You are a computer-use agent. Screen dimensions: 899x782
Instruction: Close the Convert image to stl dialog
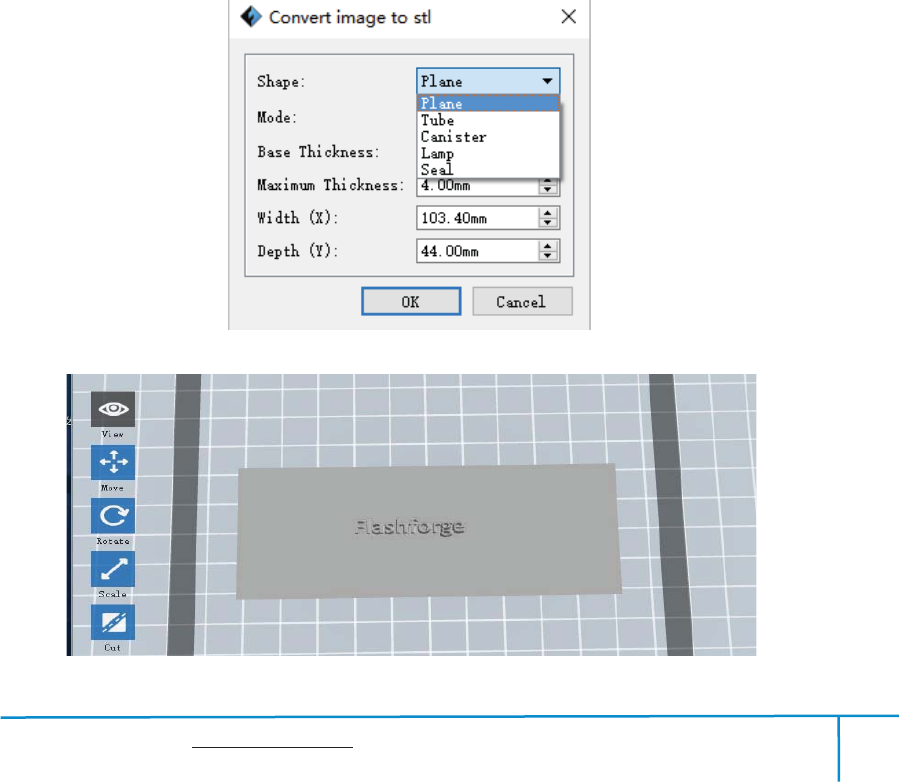point(568,17)
